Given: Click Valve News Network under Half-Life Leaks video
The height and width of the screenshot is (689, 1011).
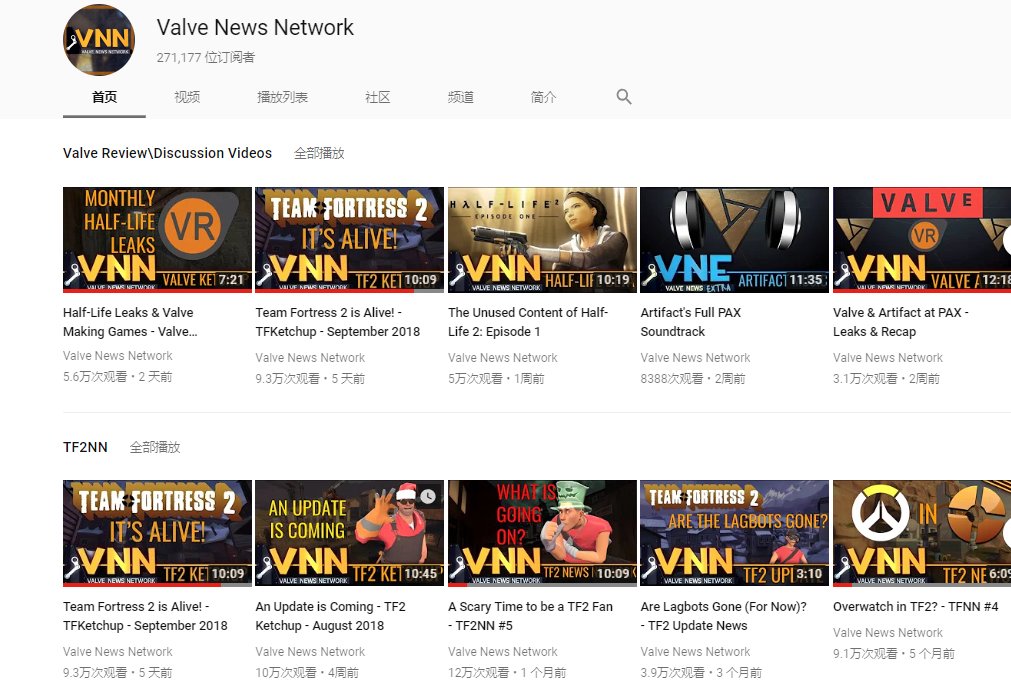Looking at the screenshot, I should [x=118, y=356].
